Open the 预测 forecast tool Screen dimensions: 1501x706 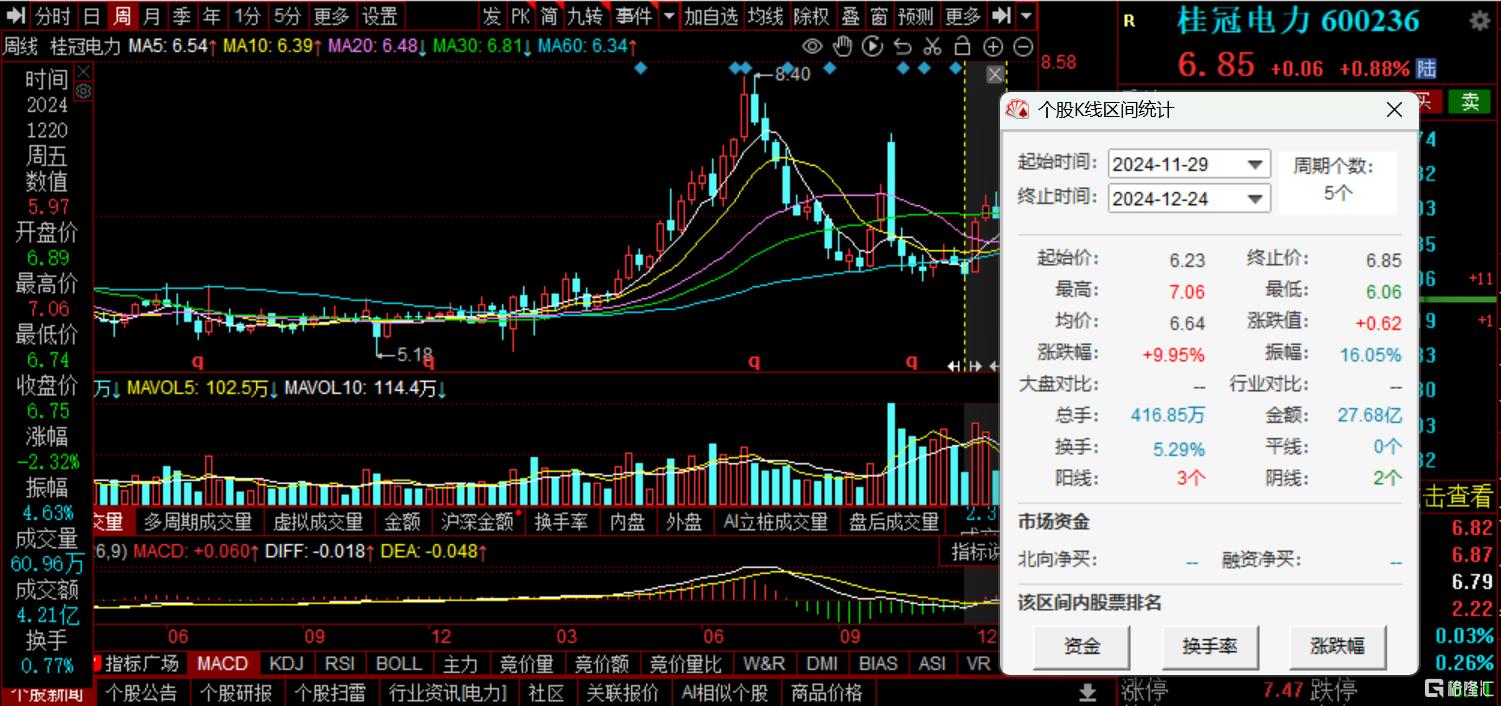(x=916, y=16)
